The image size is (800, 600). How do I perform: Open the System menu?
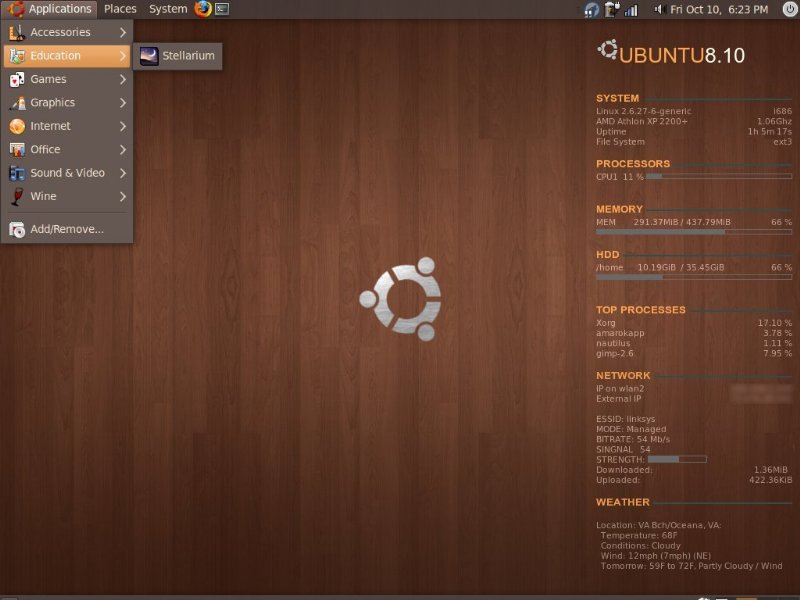(x=167, y=8)
